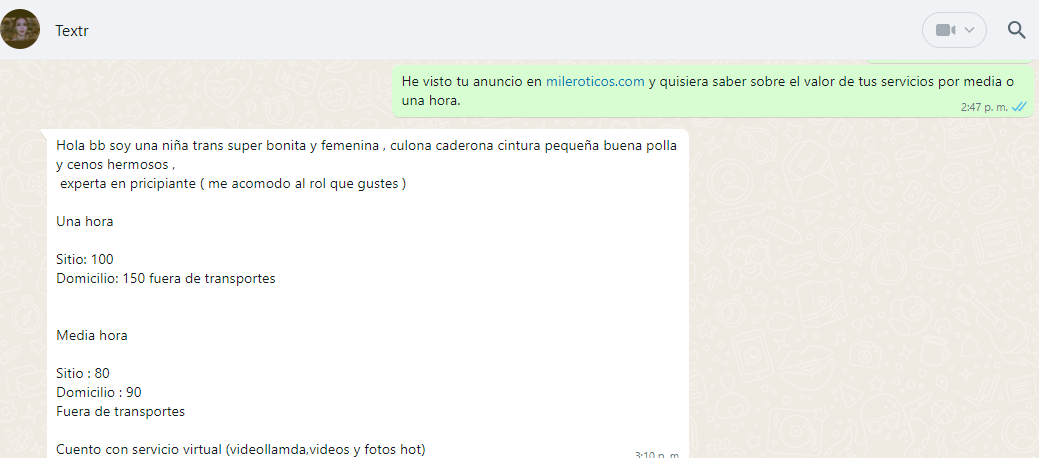Click the "Domicilio : 90" line
Image resolution: width=1039 pixels, height=458 pixels.
(99, 392)
